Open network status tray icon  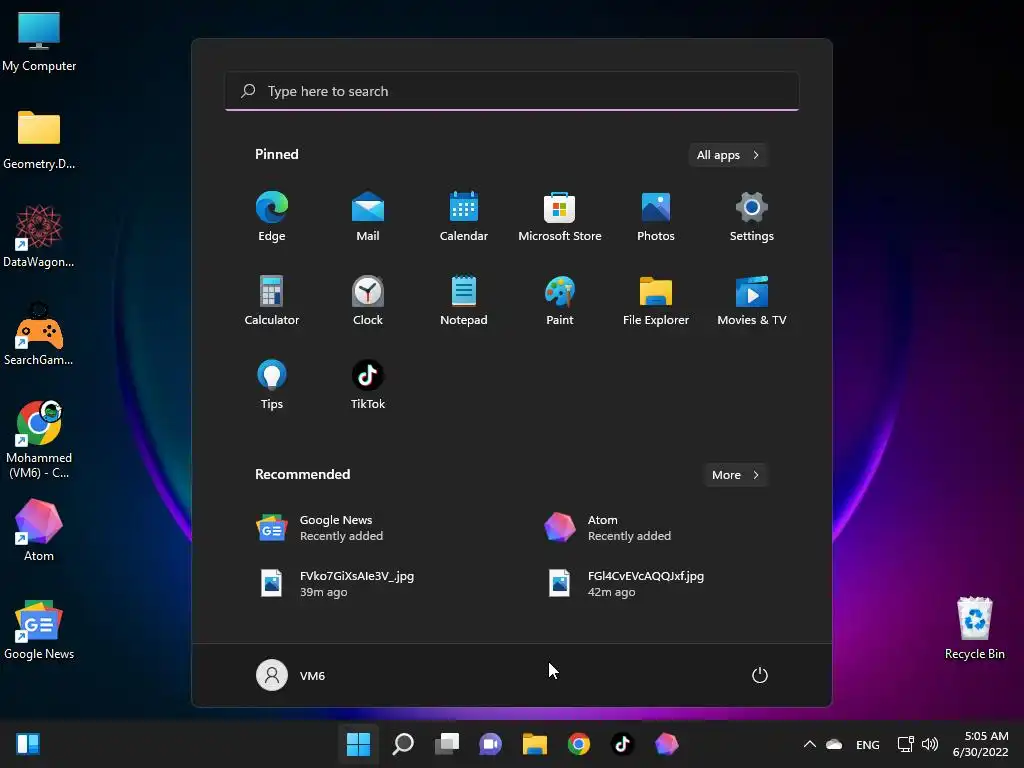(905, 744)
